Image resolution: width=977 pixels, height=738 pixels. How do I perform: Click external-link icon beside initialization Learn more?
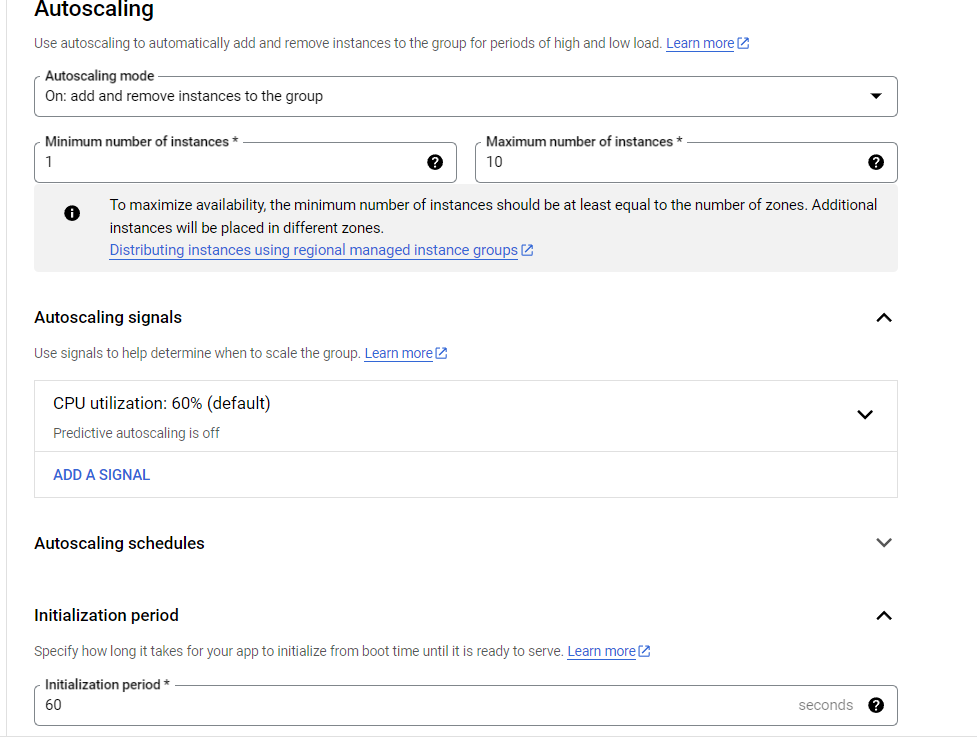(x=644, y=651)
